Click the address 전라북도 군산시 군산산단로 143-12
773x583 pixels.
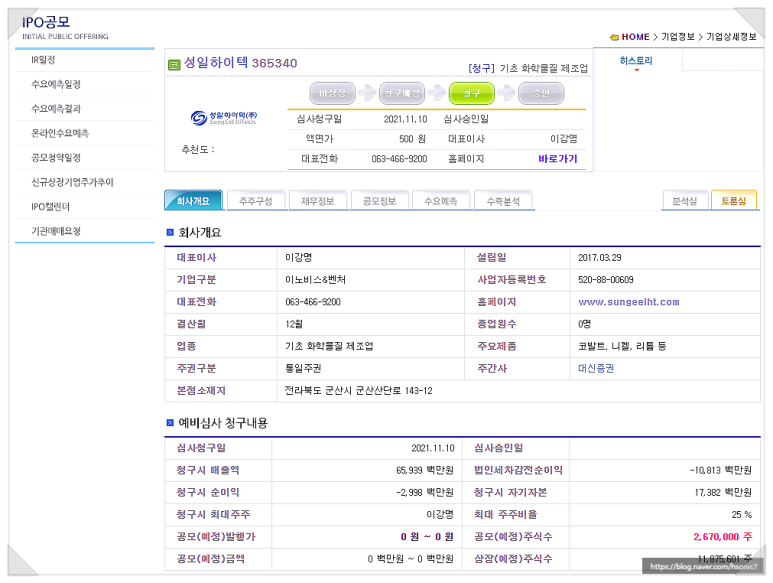[x=358, y=391]
